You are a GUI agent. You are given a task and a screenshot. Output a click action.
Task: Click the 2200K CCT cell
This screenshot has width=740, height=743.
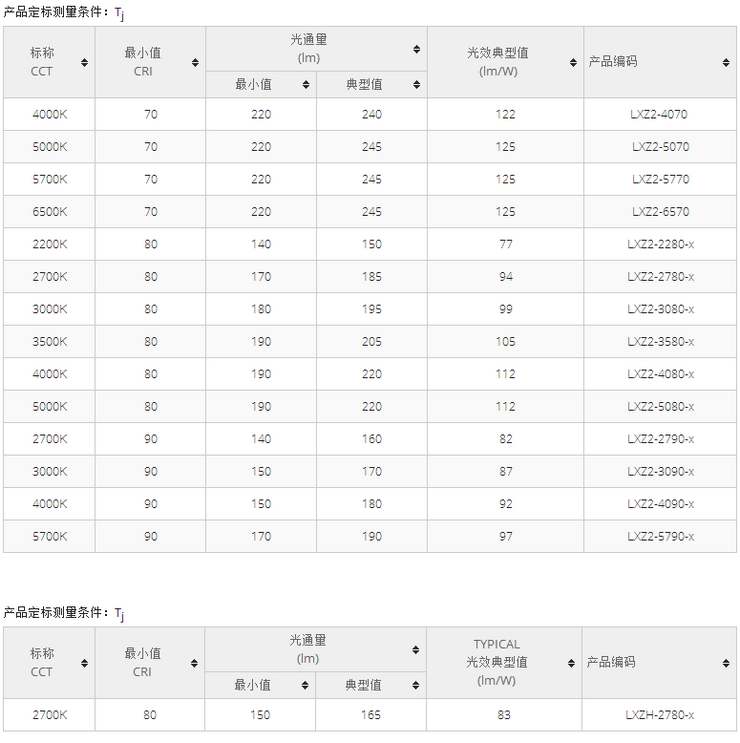coord(49,244)
